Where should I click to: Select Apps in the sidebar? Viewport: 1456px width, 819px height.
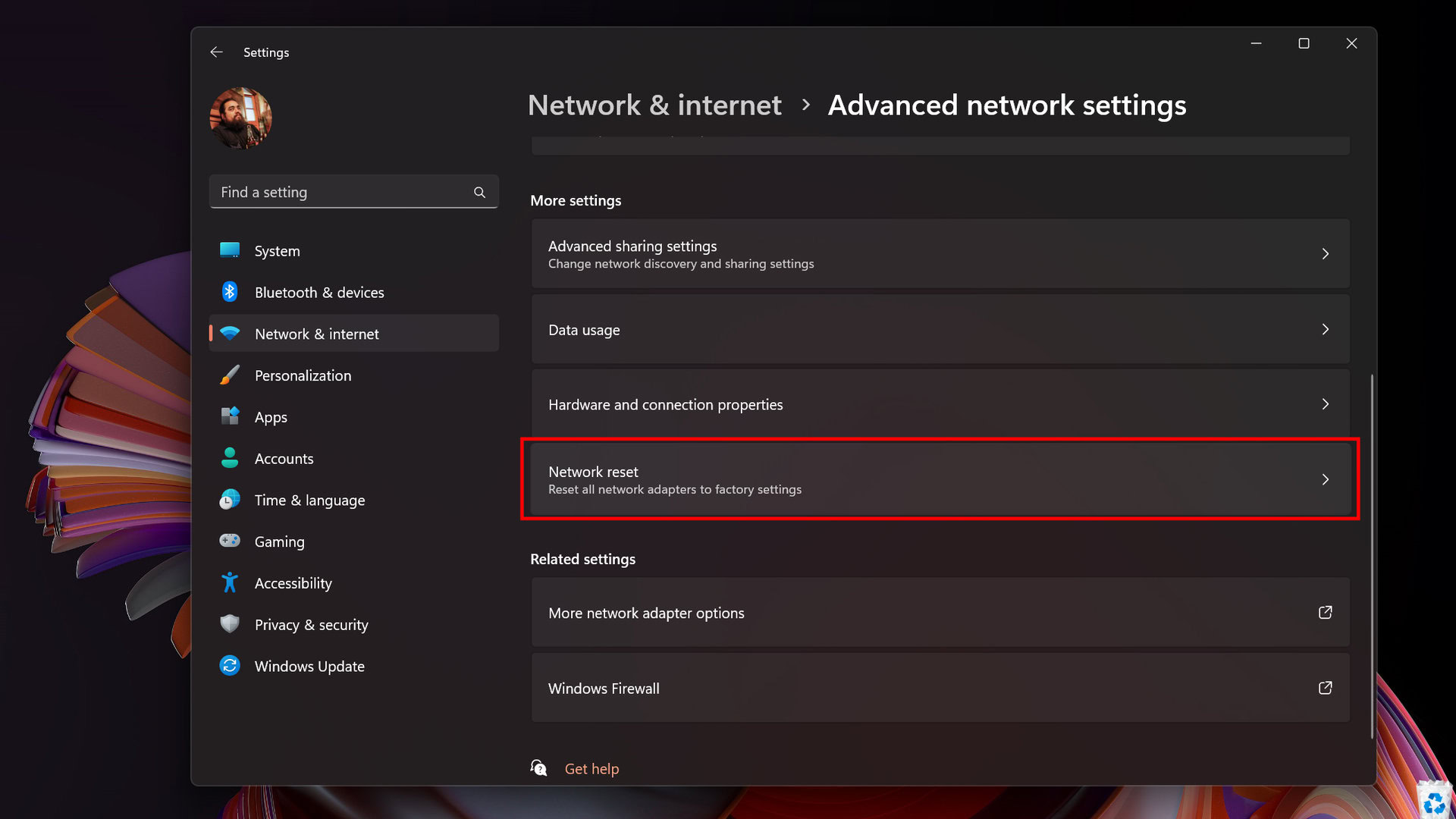click(271, 417)
